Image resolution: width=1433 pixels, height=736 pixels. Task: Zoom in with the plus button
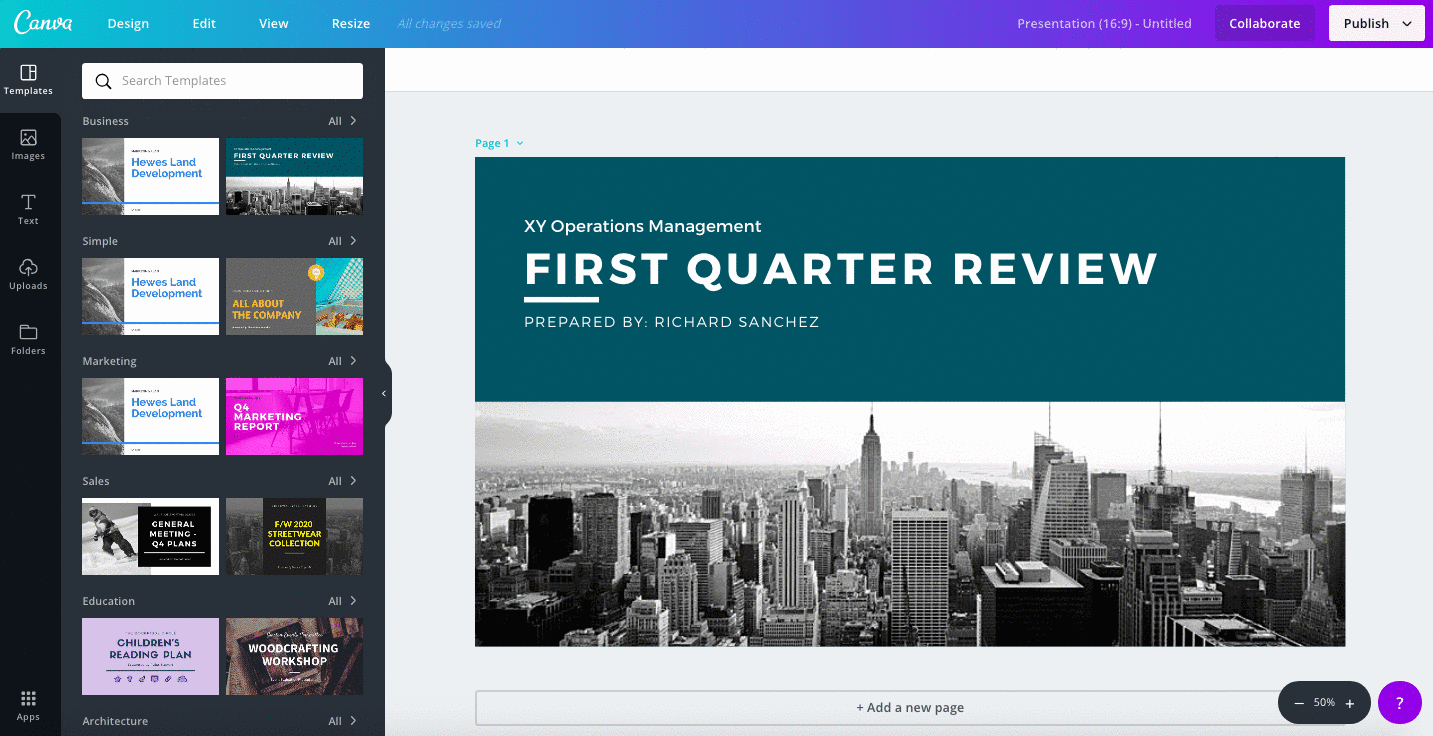coord(1350,703)
